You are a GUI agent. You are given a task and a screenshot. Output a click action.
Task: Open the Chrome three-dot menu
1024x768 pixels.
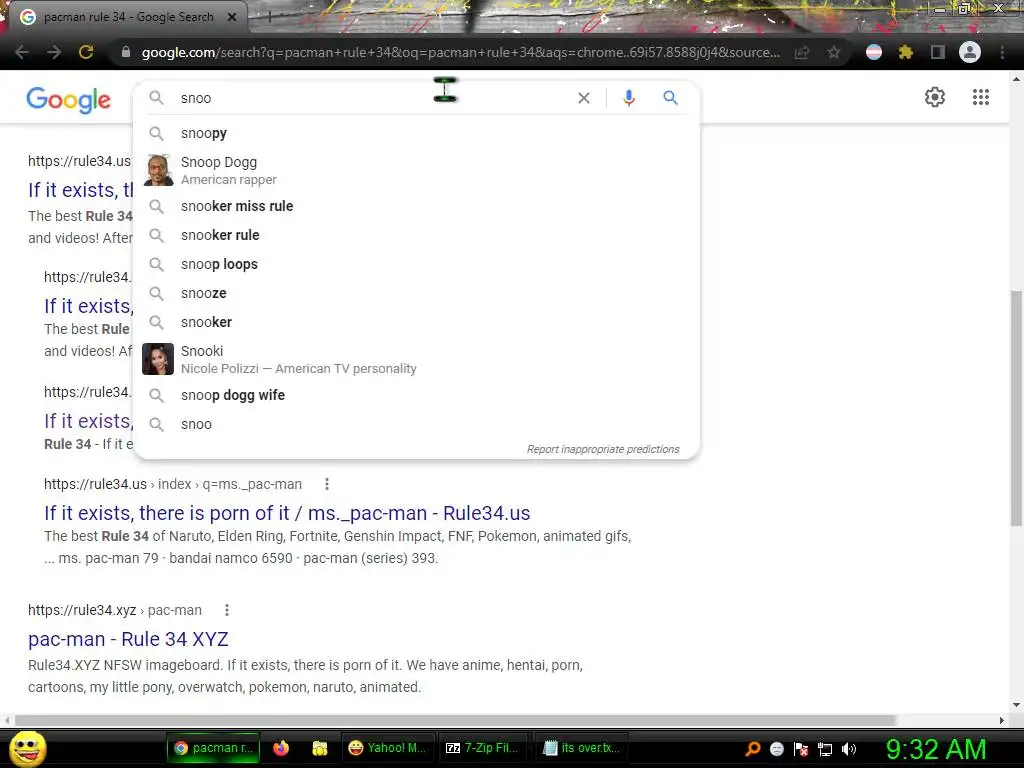click(x=1002, y=52)
